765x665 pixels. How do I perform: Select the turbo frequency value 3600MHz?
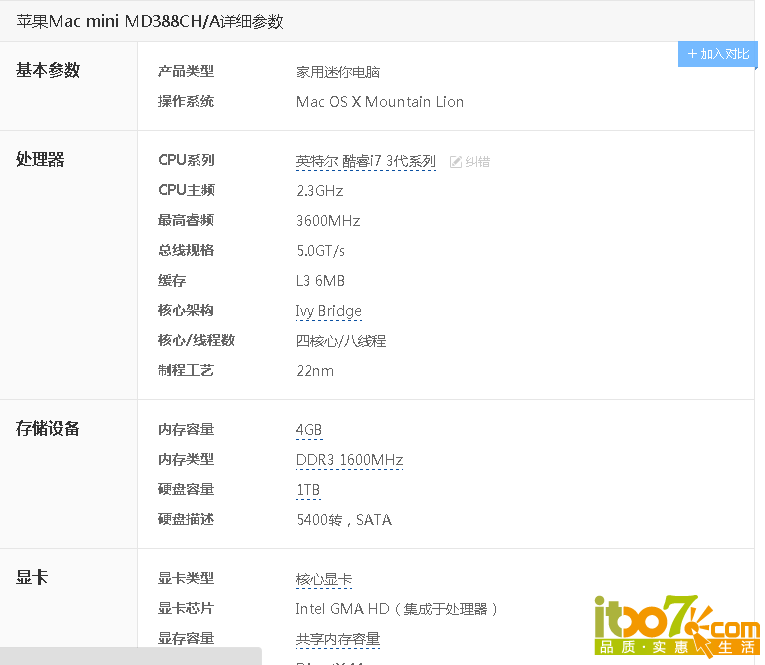tap(328, 221)
